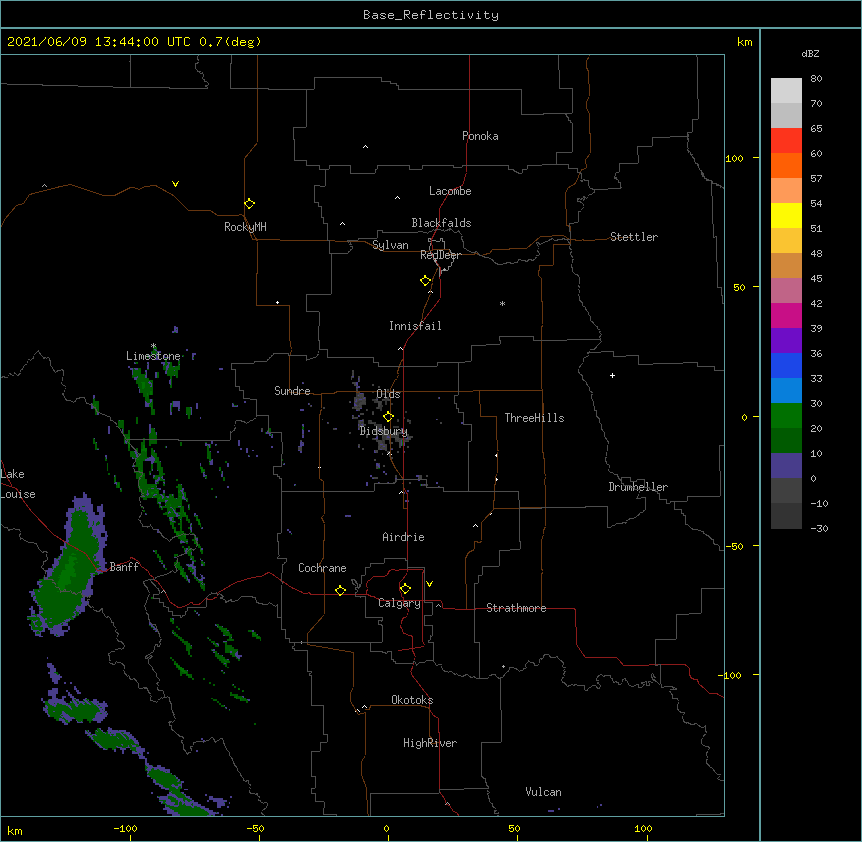Select the Vulcan label
The height and width of the screenshot is (842, 862).
(x=543, y=792)
